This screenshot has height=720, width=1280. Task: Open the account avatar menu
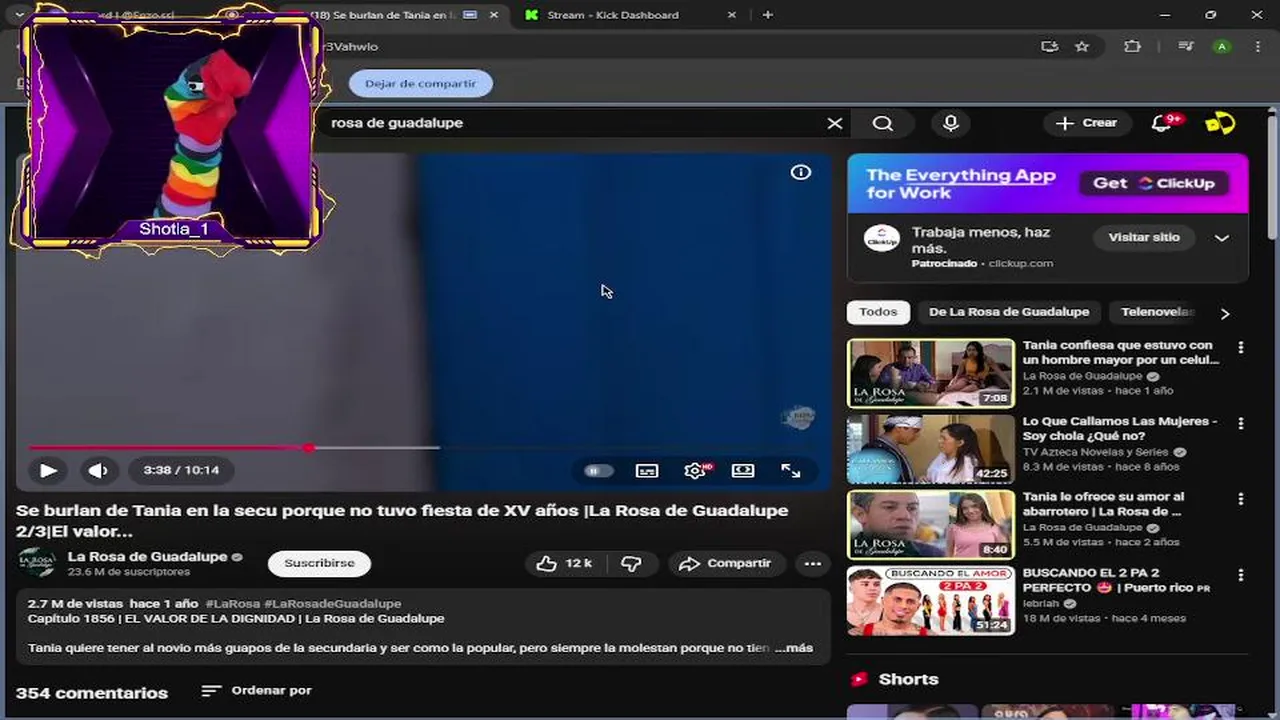(x=1220, y=123)
